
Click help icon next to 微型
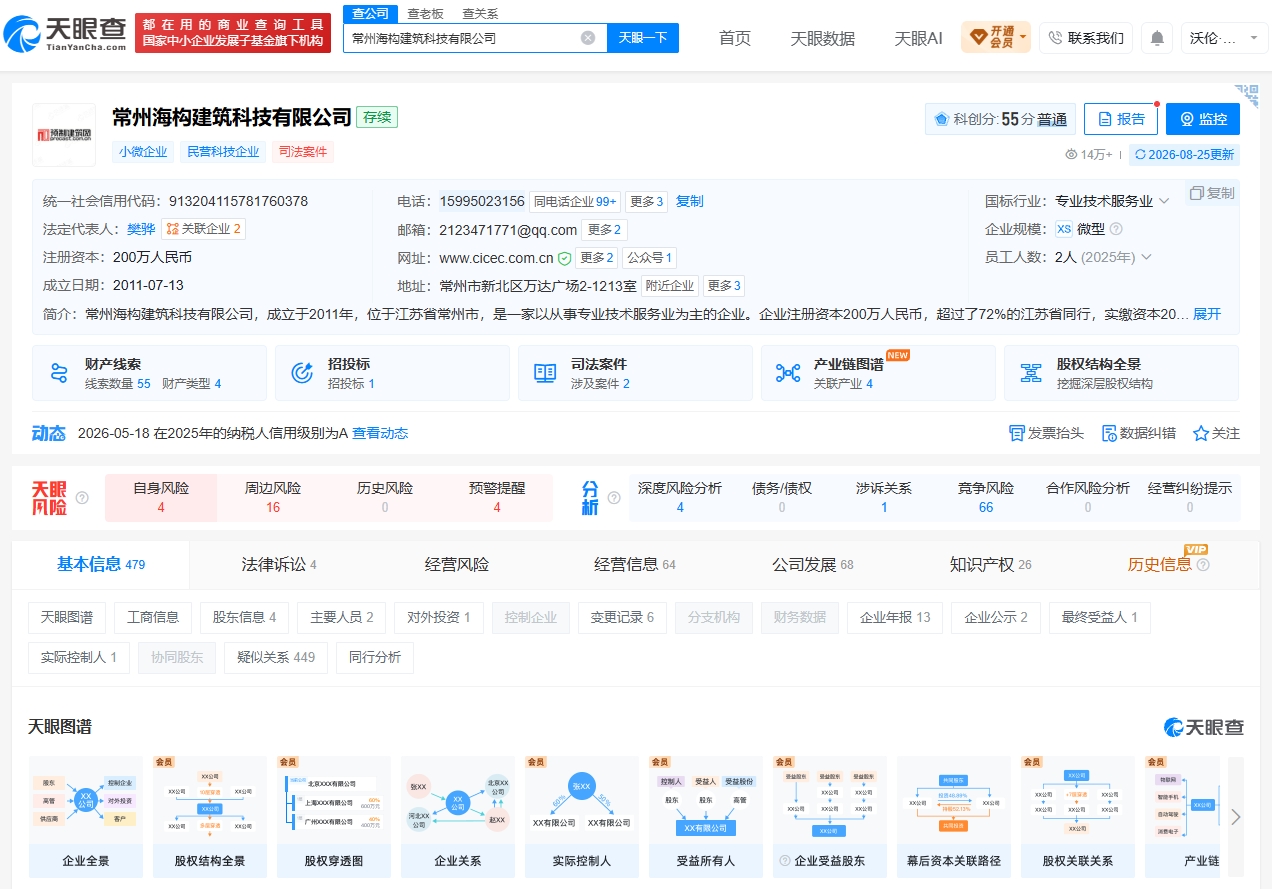(x=1116, y=229)
